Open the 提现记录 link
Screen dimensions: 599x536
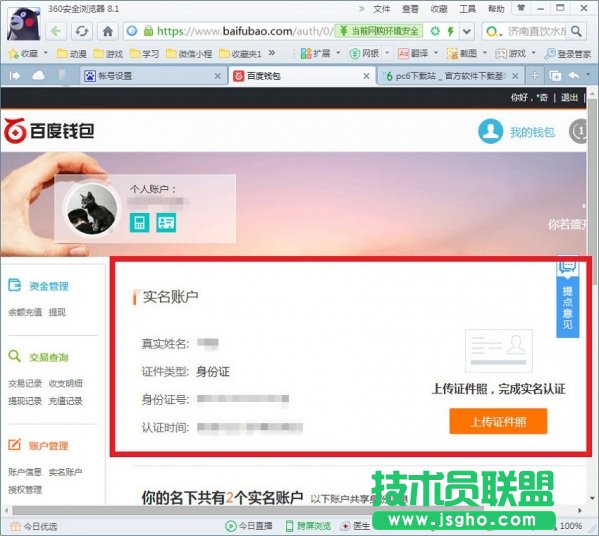click(x=25, y=401)
